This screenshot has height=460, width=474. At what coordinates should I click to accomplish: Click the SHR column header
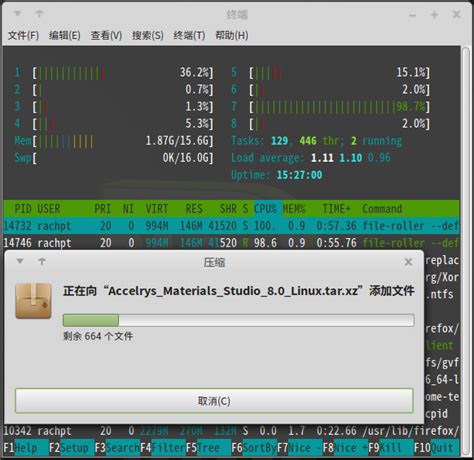(x=228, y=209)
